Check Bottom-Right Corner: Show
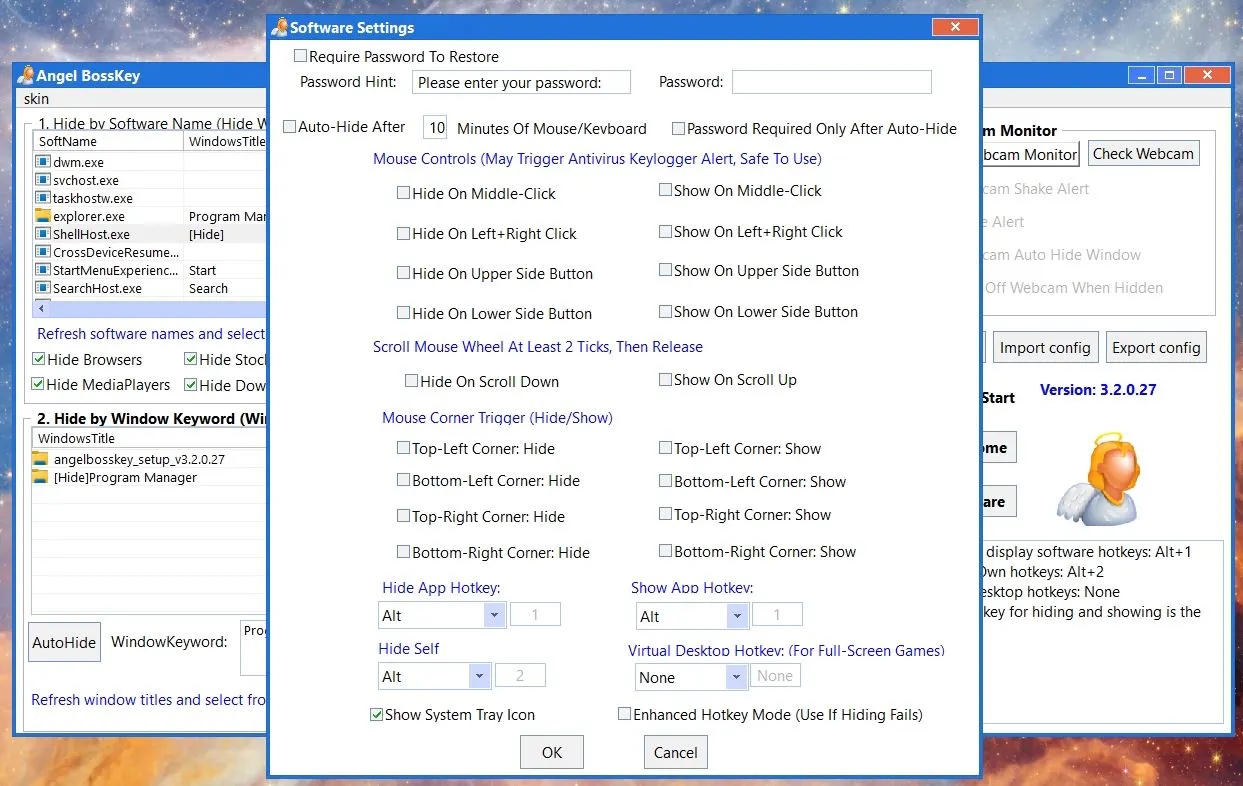1243x786 pixels. [665, 551]
